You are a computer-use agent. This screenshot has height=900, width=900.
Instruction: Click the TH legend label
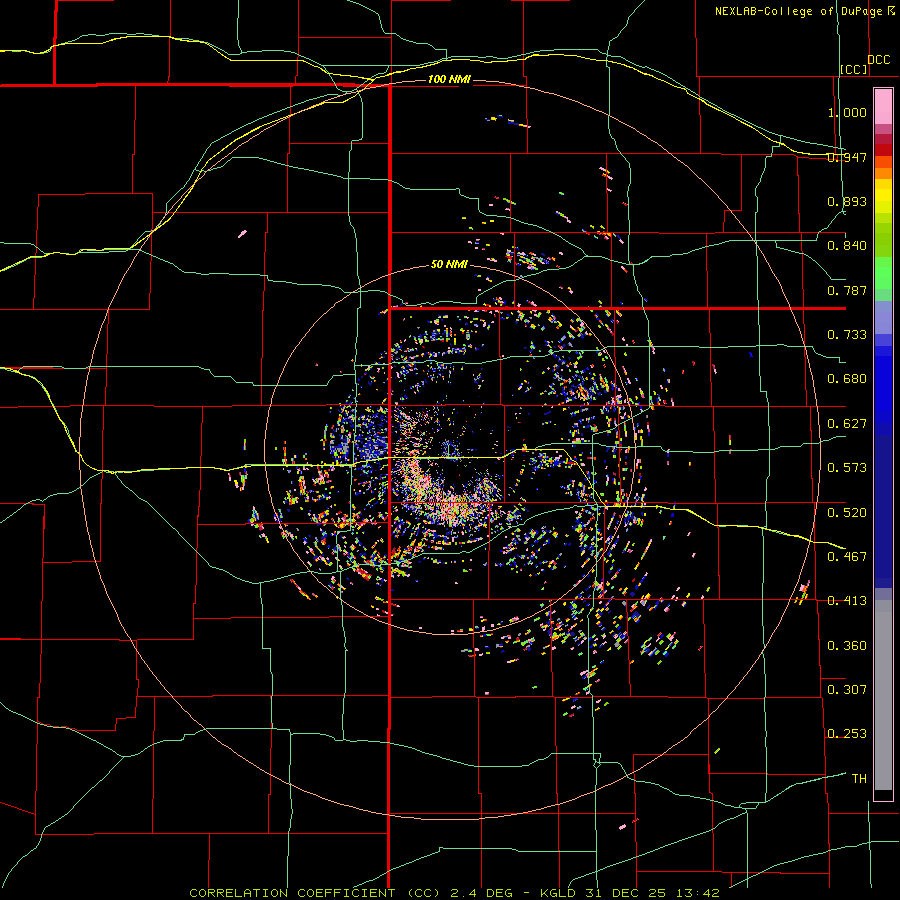point(859,779)
